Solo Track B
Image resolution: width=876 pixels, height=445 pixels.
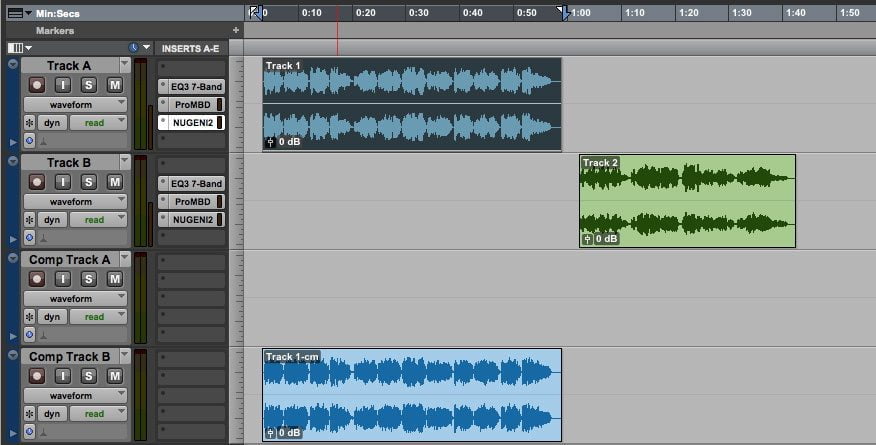[x=89, y=182]
